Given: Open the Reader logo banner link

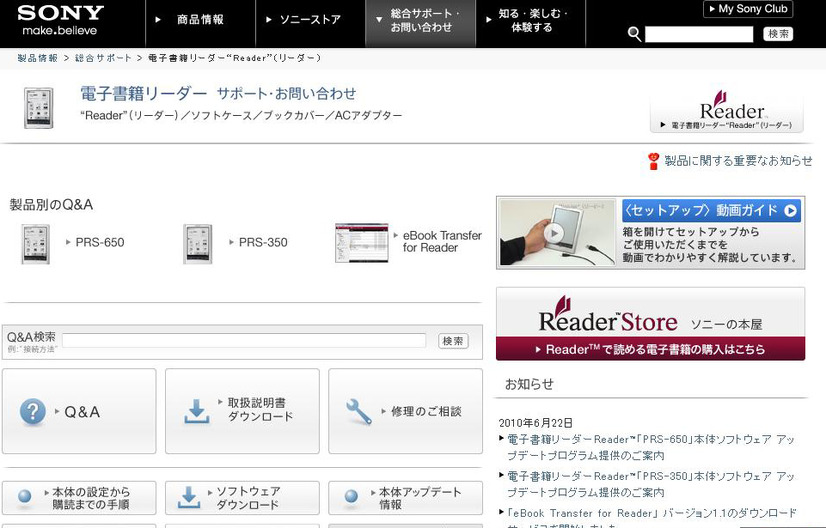Looking at the screenshot, I should (x=726, y=112).
